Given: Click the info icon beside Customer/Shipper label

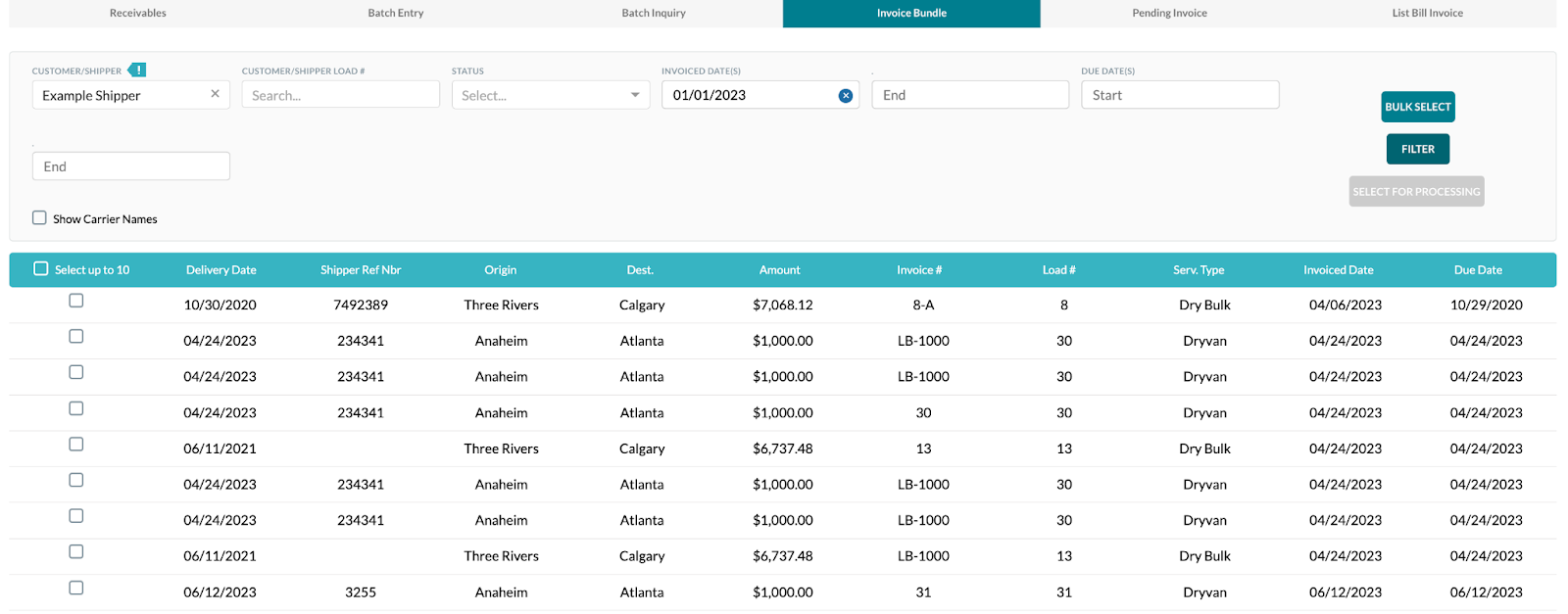Looking at the screenshot, I should (x=138, y=70).
